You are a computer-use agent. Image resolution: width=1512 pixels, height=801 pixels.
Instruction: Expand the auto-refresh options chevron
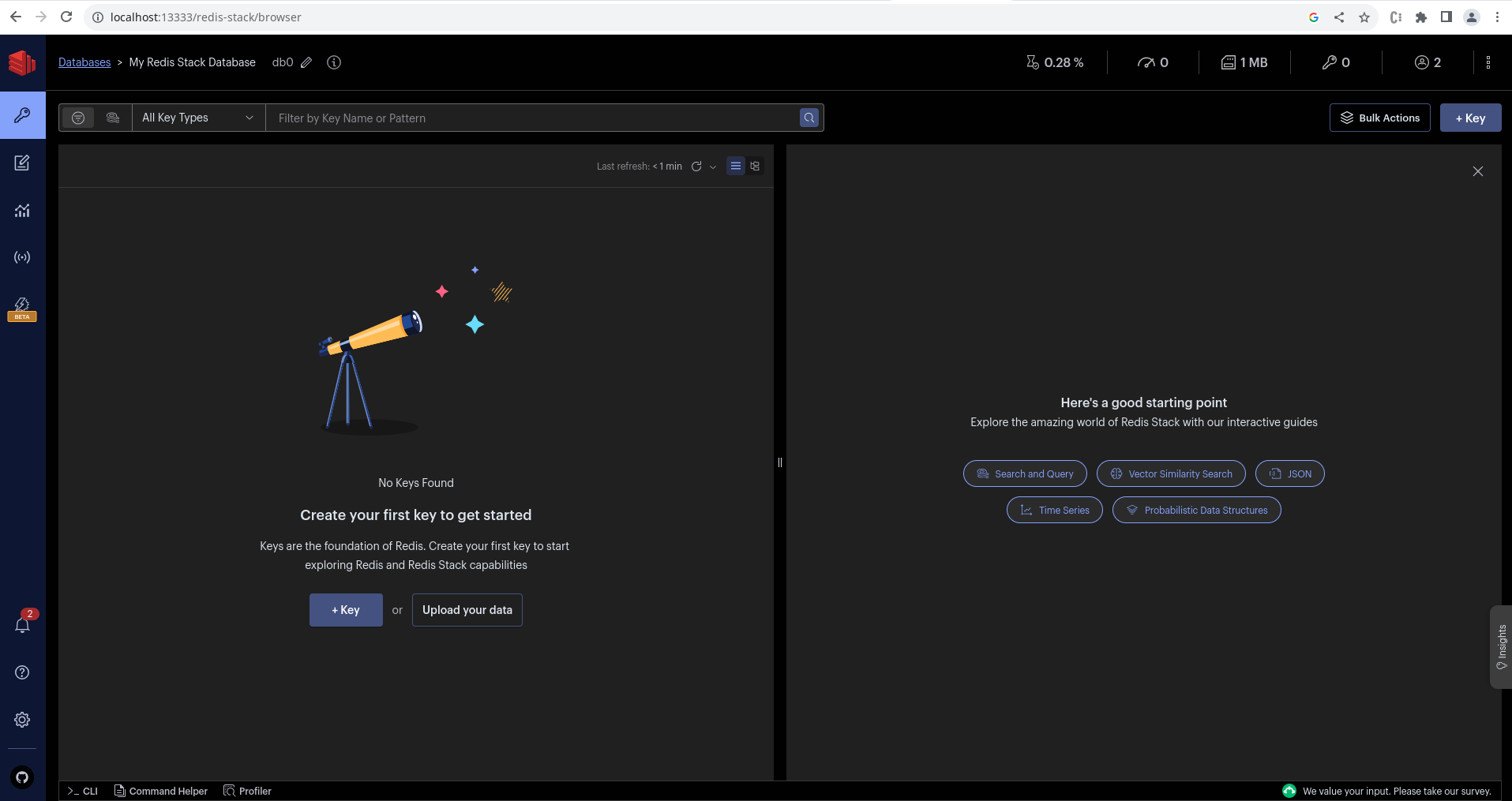coord(713,167)
